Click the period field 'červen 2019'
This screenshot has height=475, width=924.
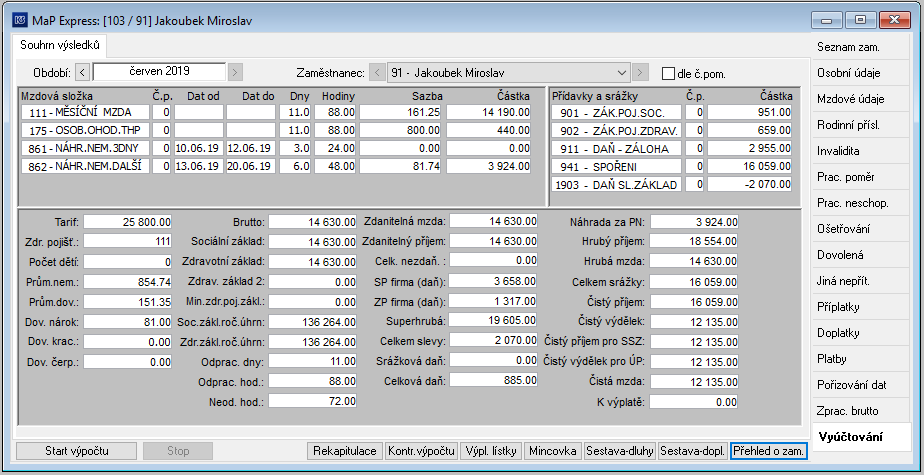[159, 72]
